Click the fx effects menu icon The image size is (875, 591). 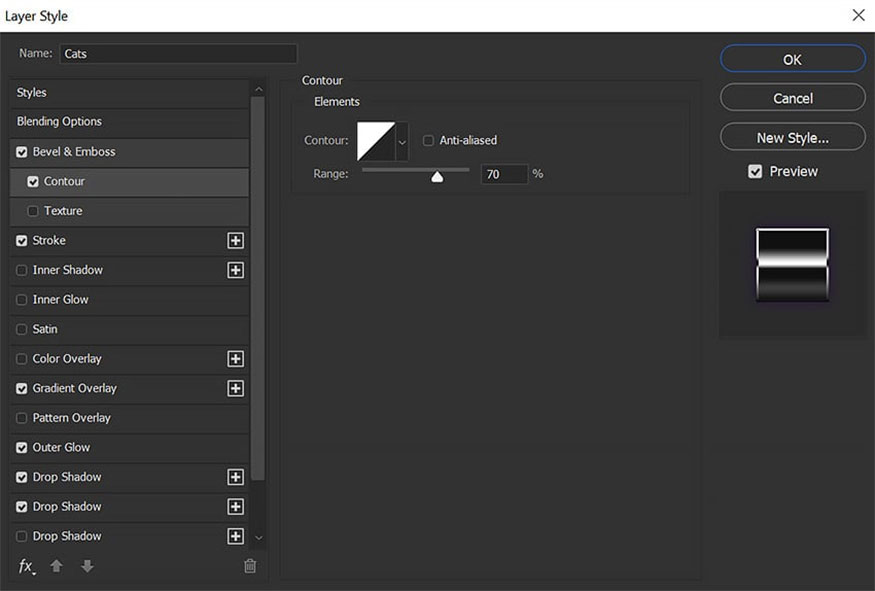26,566
